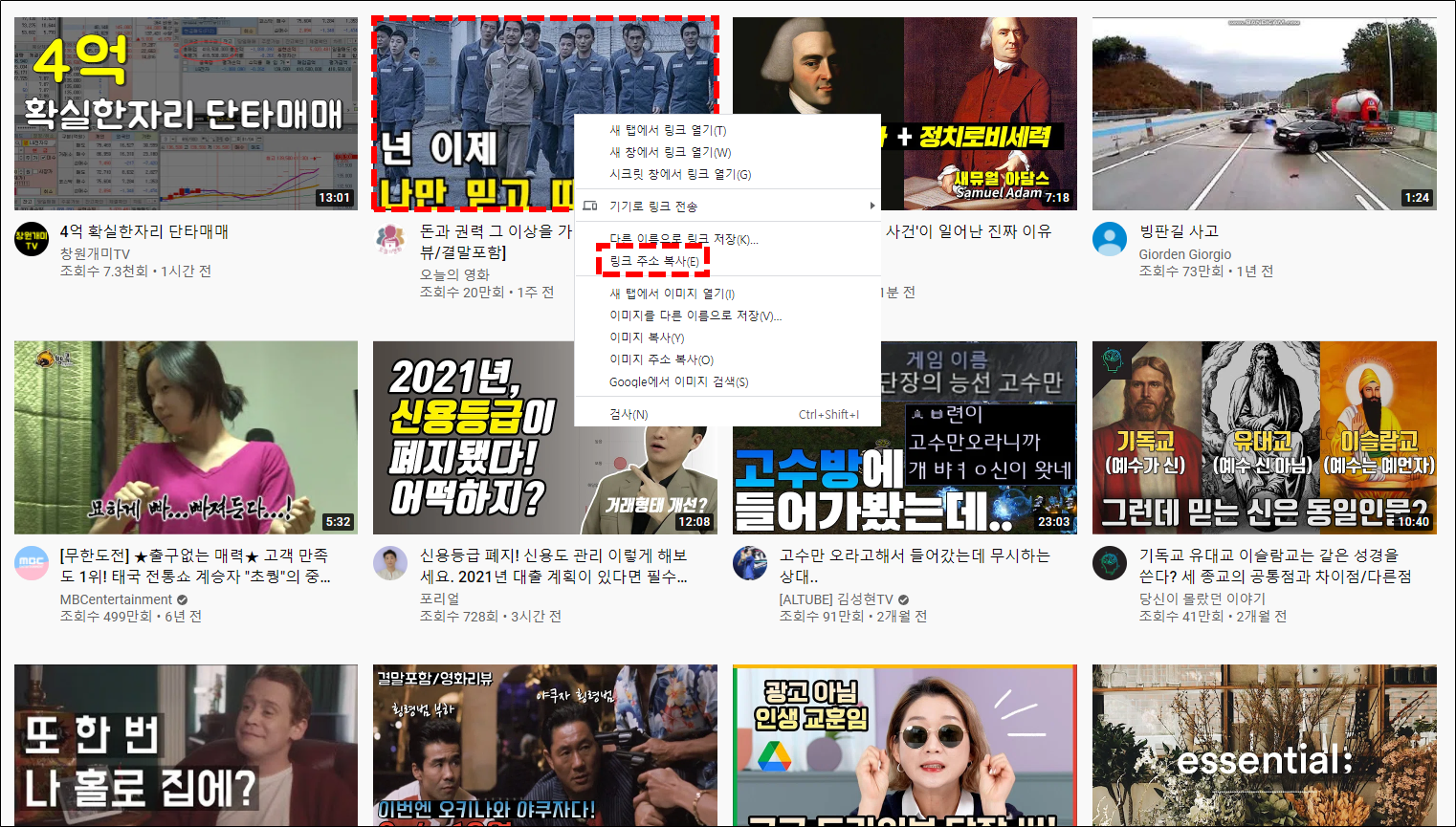The image size is (1456, 827).
Task: Open 신용등급 폐지 video title link
Action: click(553, 566)
